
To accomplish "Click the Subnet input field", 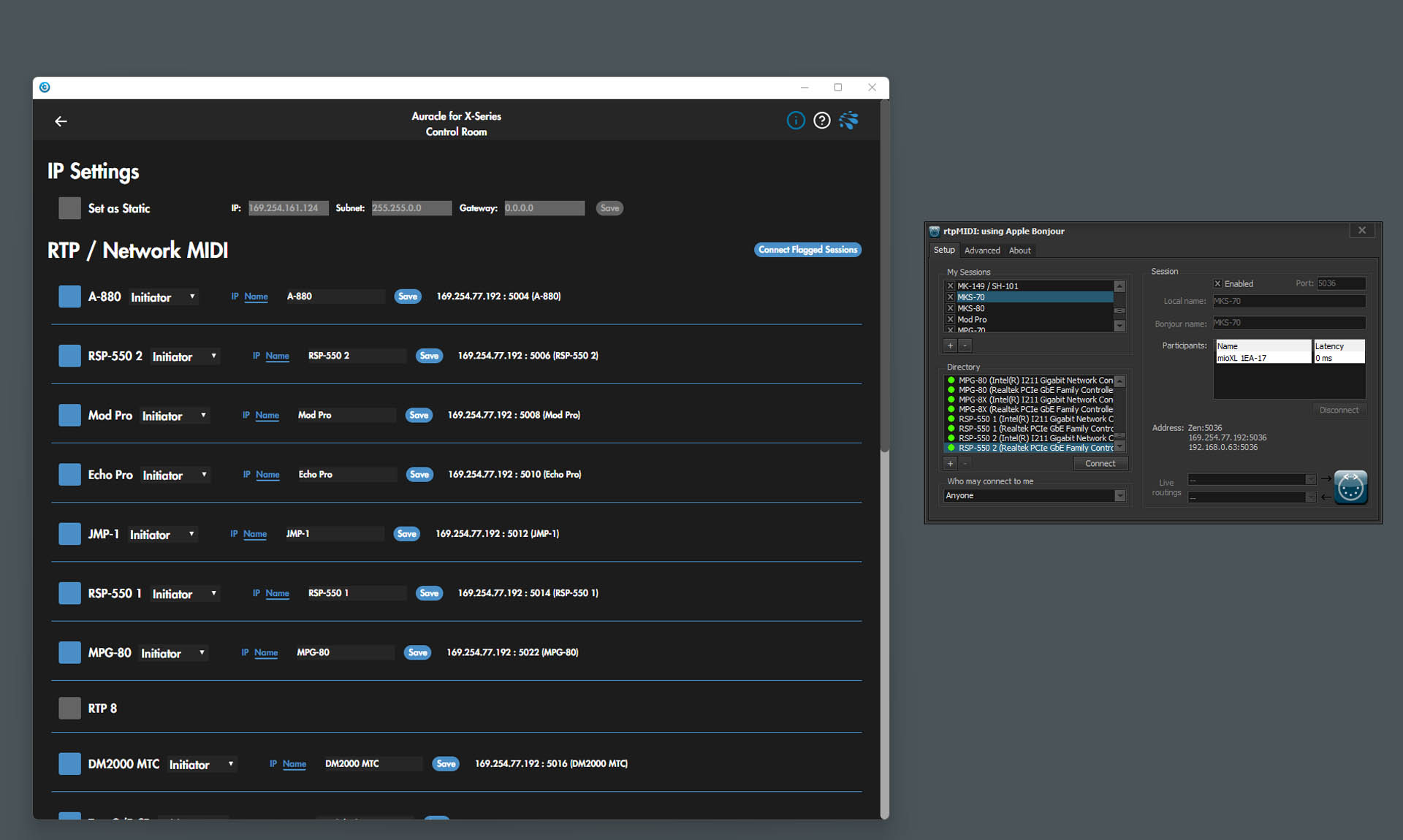I will 411,208.
